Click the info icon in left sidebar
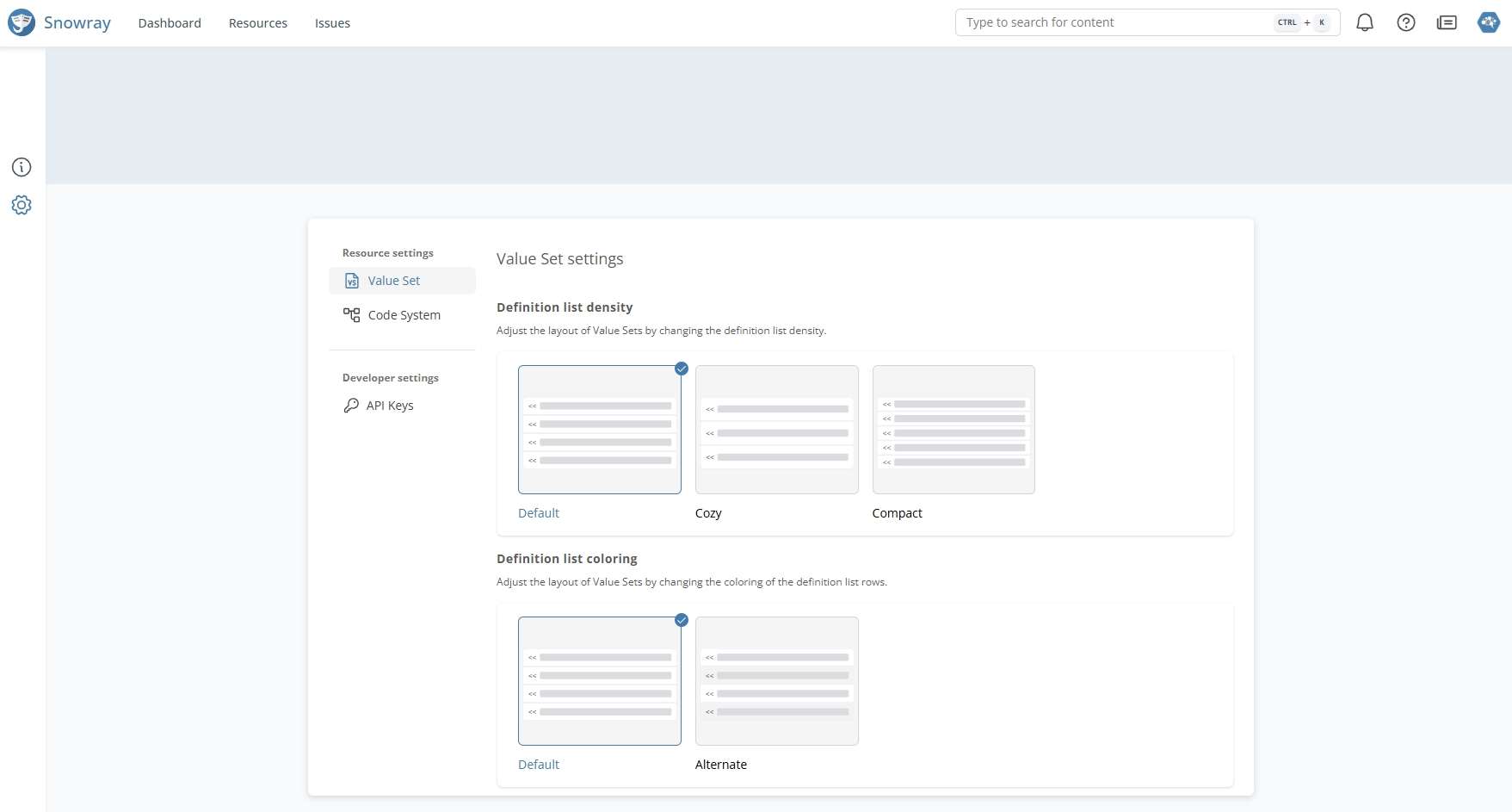This screenshot has height=812, width=1512. (22, 167)
